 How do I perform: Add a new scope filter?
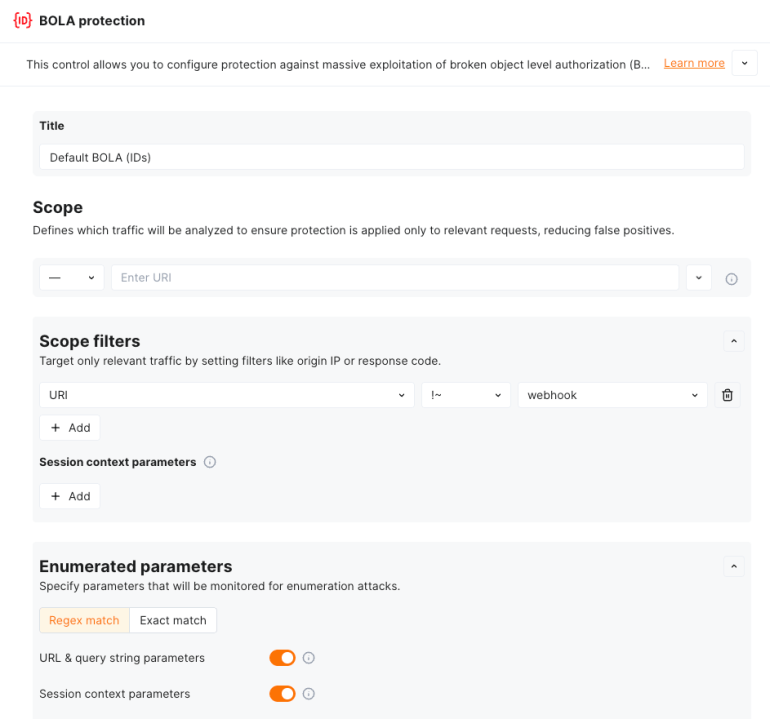(x=70, y=428)
